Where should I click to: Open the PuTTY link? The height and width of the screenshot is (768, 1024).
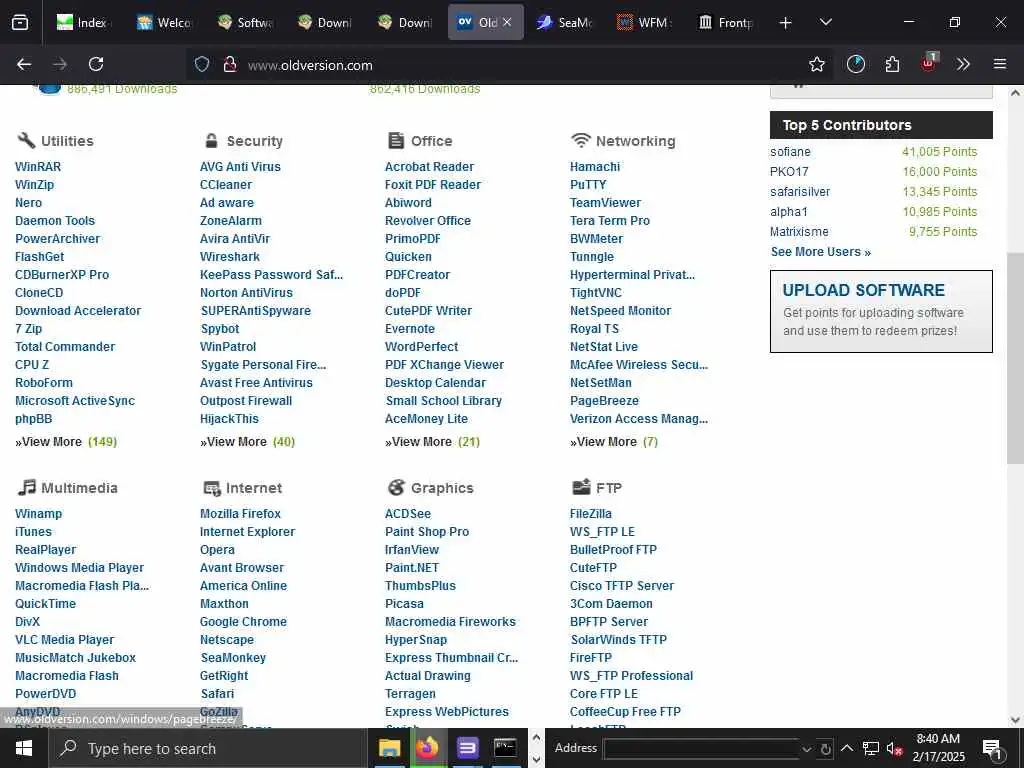[588, 185]
